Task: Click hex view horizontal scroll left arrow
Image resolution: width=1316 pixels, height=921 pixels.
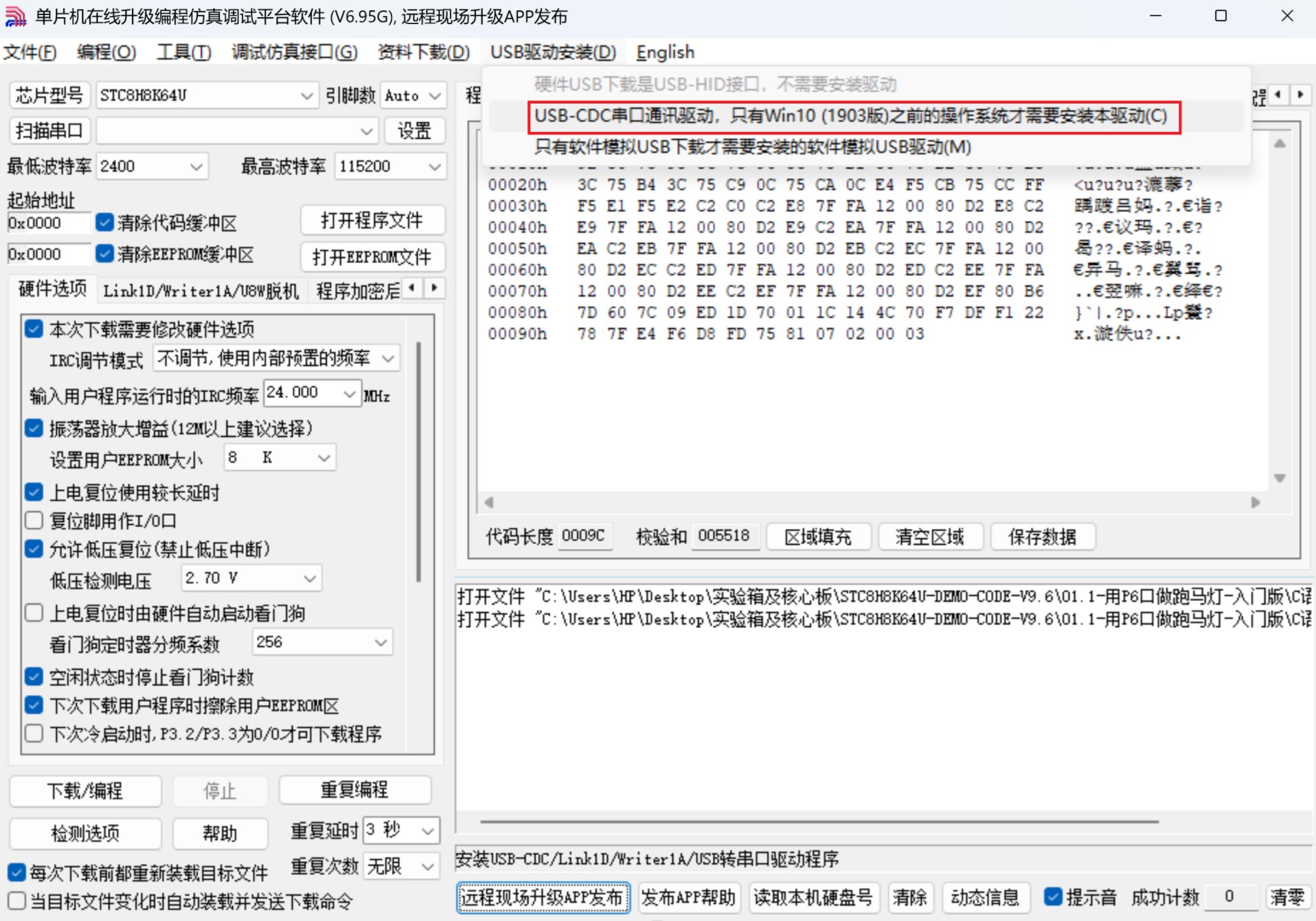Action: [489, 502]
